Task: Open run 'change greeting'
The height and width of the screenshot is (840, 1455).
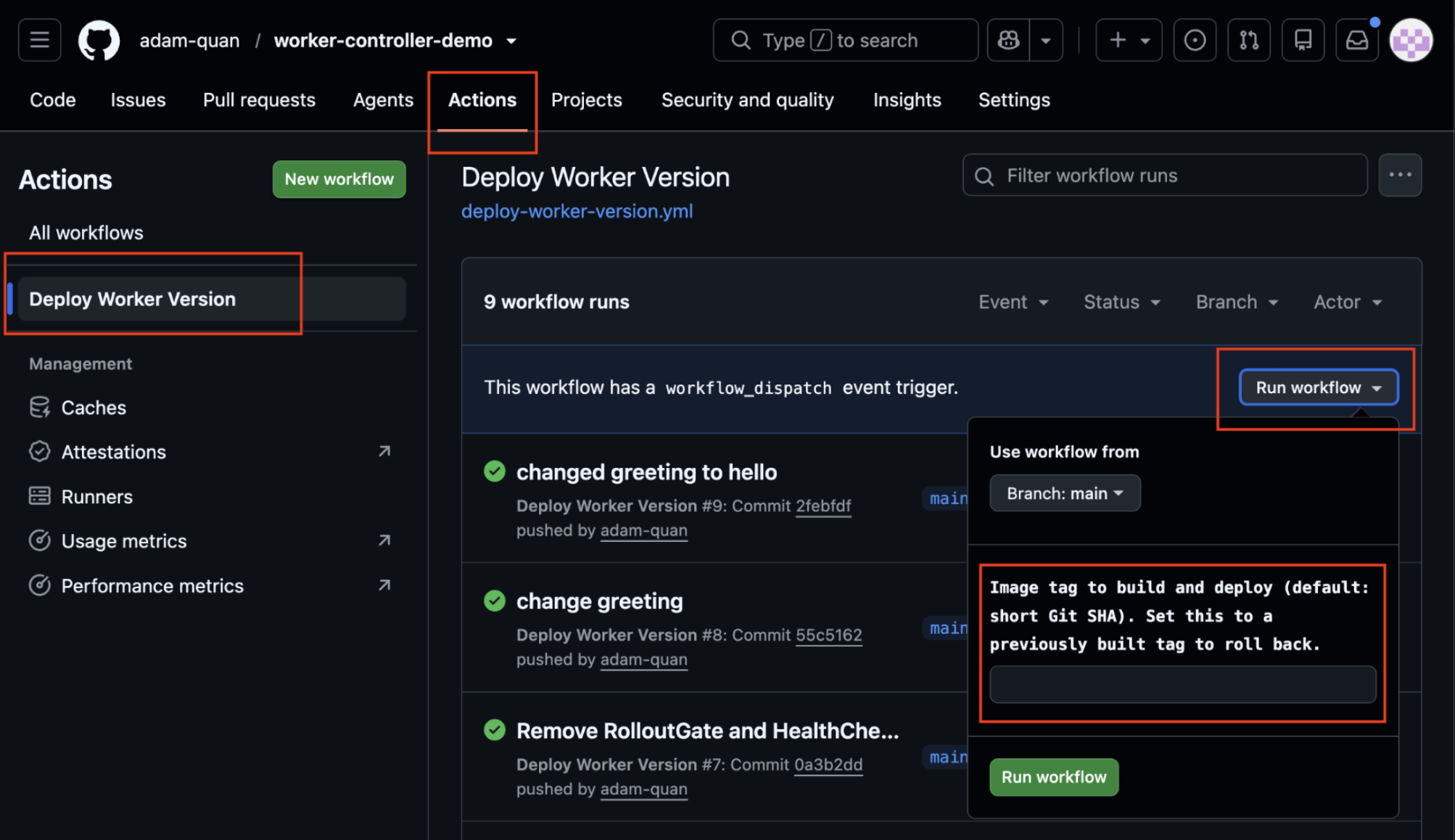Action: pos(599,601)
